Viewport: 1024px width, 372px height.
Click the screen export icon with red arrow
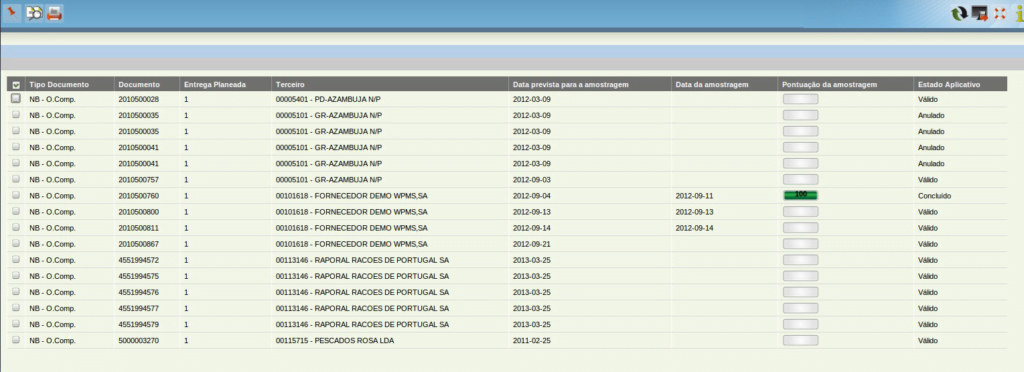click(x=979, y=14)
